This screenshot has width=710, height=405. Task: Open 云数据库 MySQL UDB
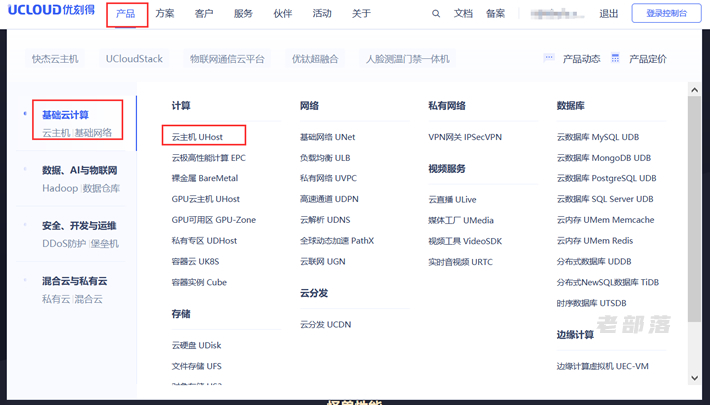(598, 137)
